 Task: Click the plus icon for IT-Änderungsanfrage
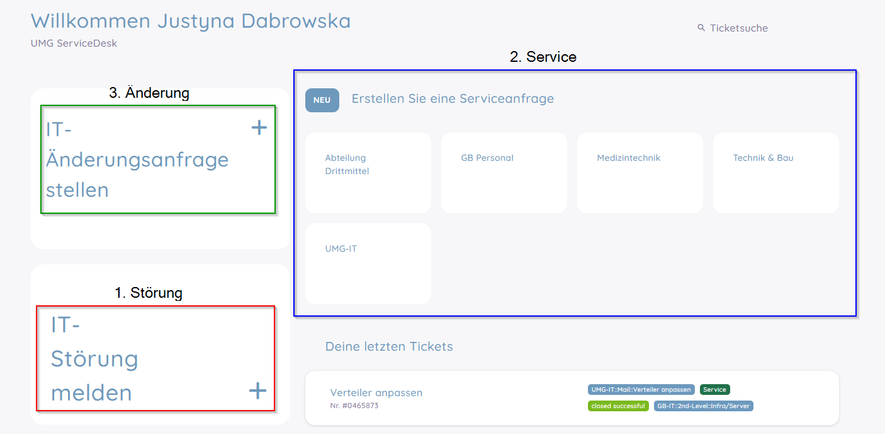coord(258,128)
